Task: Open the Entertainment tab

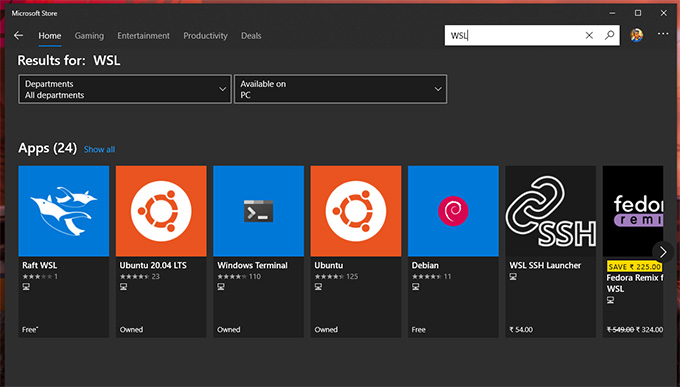Action: coord(144,36)
